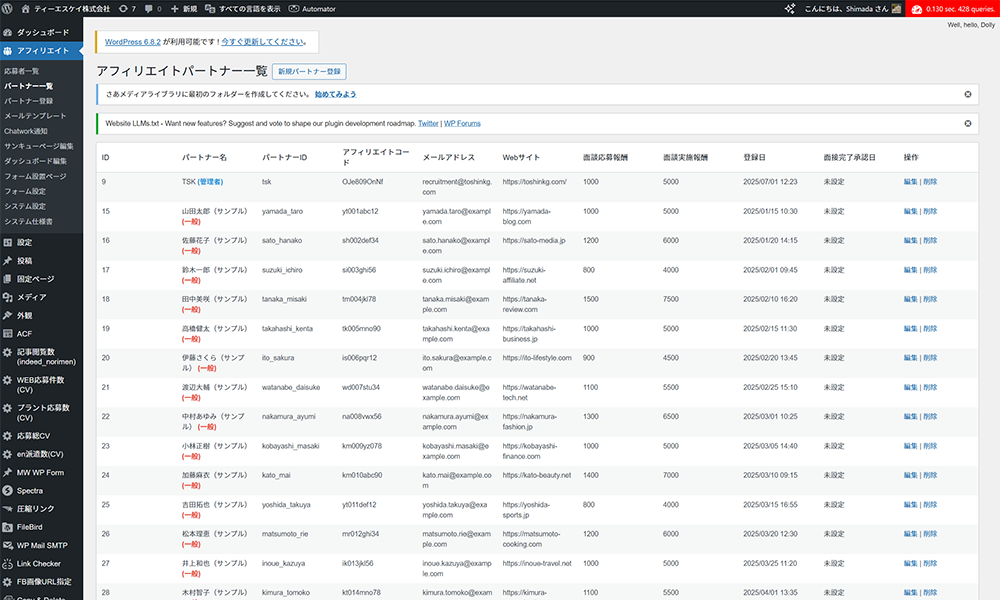Open Chatwork通知 submenu item
Image resolution: width=1000 pixels, height=600 pixels.
26,131
